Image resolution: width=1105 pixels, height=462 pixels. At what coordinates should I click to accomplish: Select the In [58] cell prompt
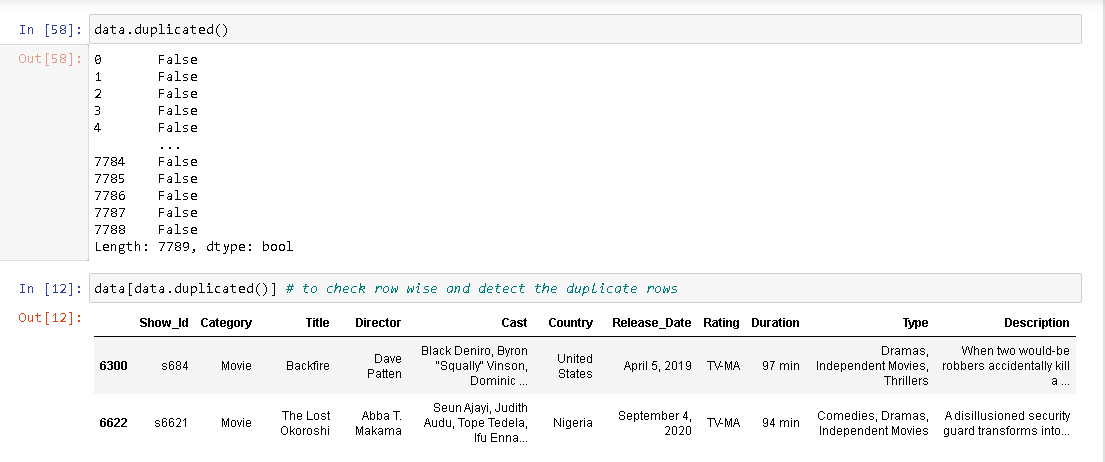coord(51,29)
